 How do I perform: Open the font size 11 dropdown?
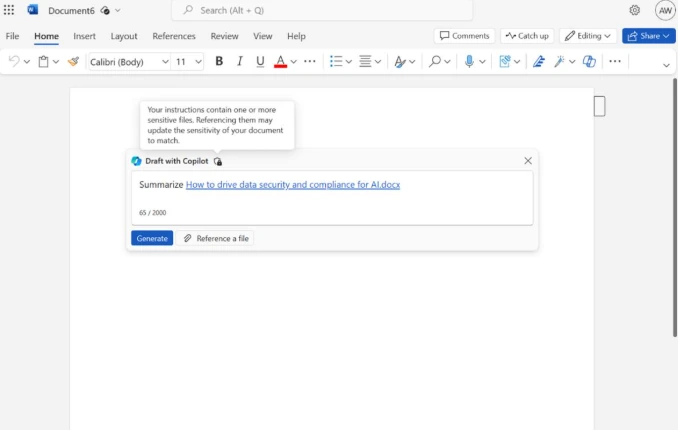[188, 62]
